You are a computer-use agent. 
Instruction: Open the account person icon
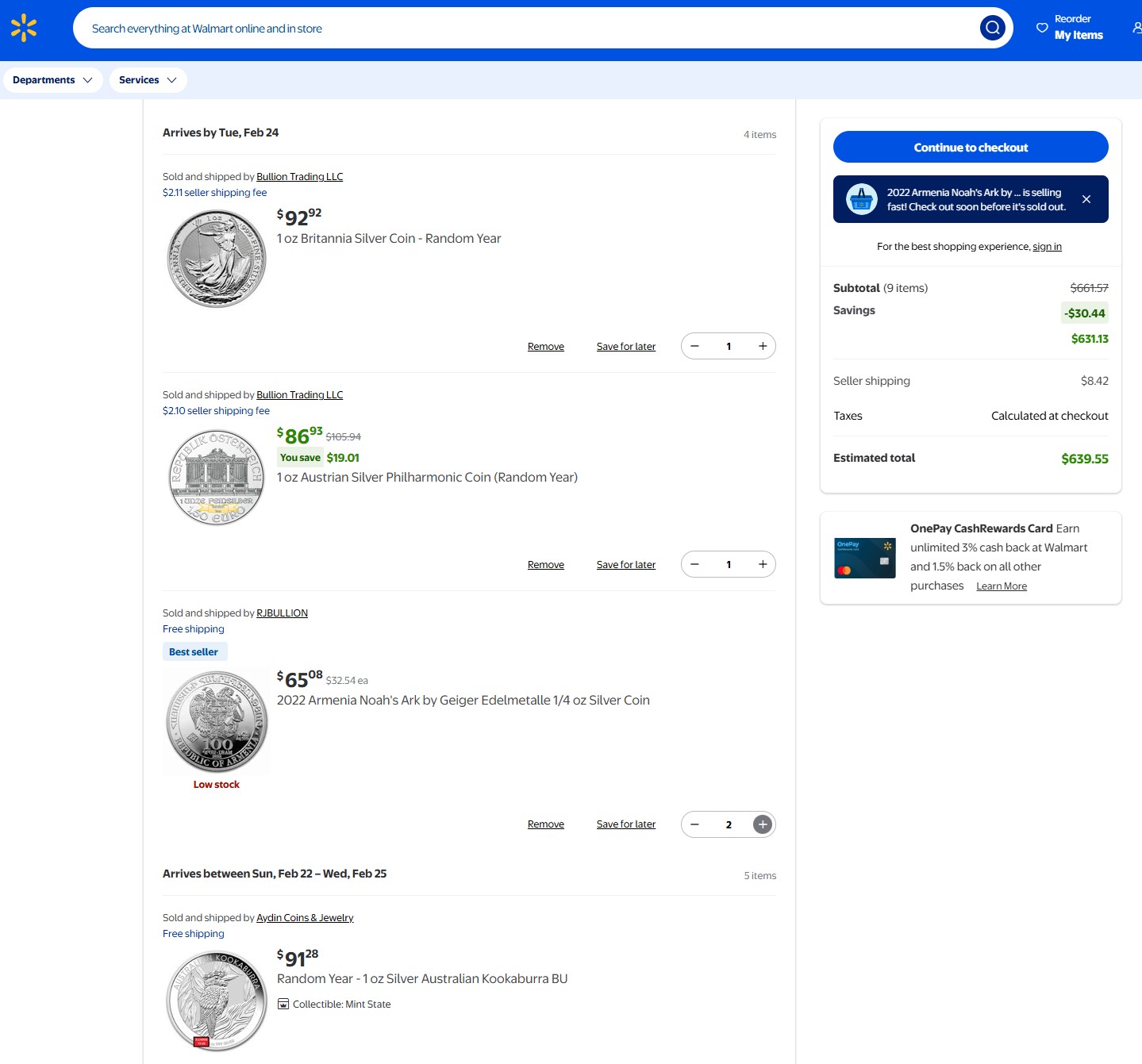pos(1136,28)
